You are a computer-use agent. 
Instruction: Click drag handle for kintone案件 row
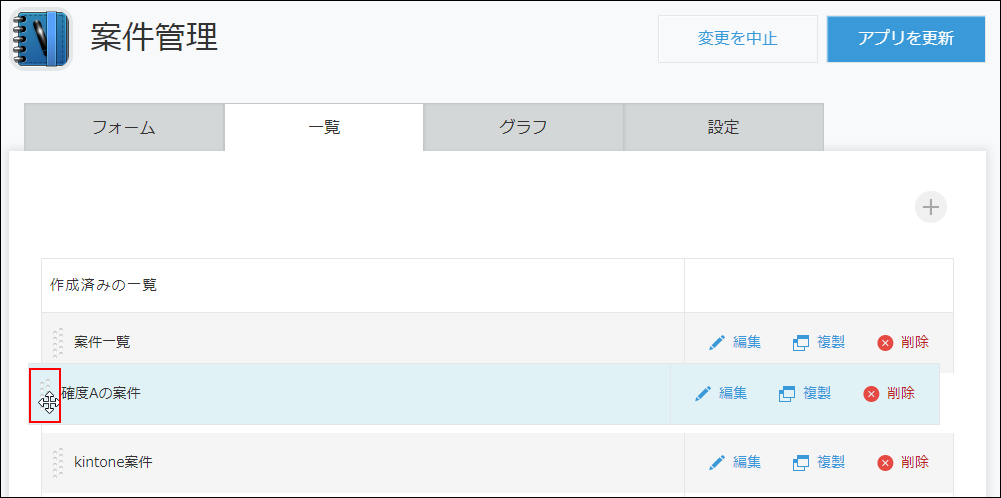[58, 462]
